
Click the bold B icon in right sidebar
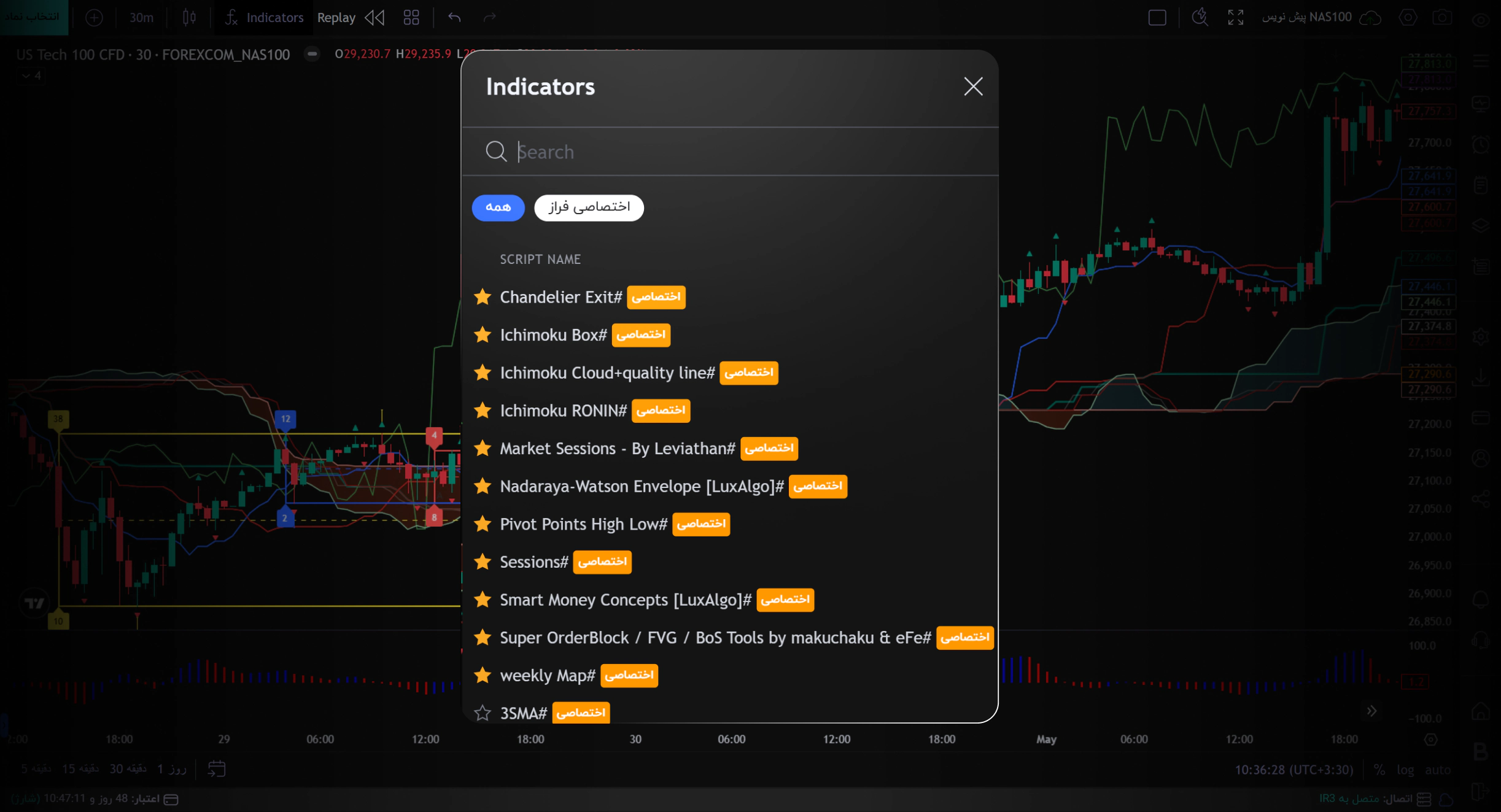tap(1481, 751)
